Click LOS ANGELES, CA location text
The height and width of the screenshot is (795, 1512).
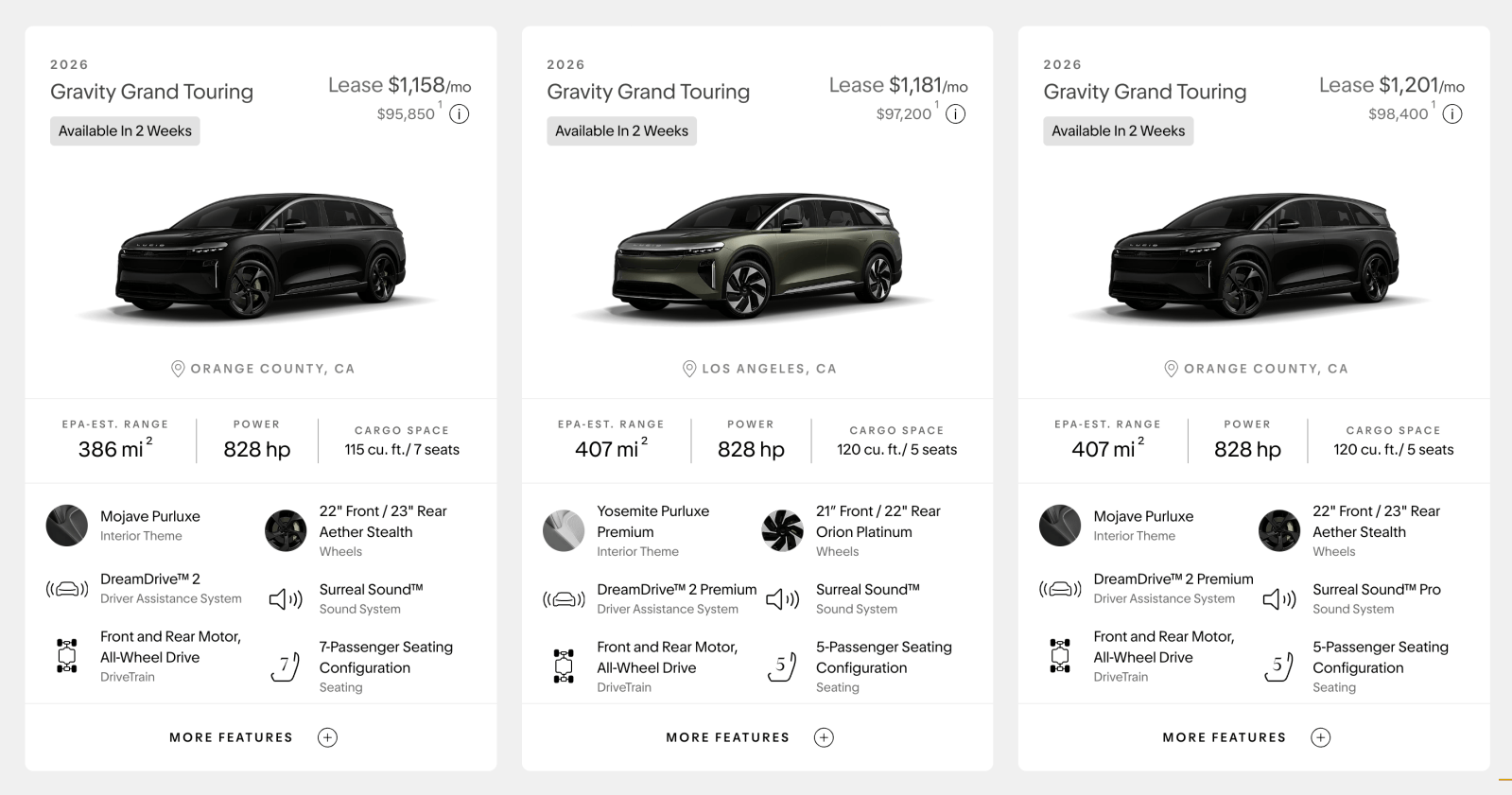pos(769,369)
